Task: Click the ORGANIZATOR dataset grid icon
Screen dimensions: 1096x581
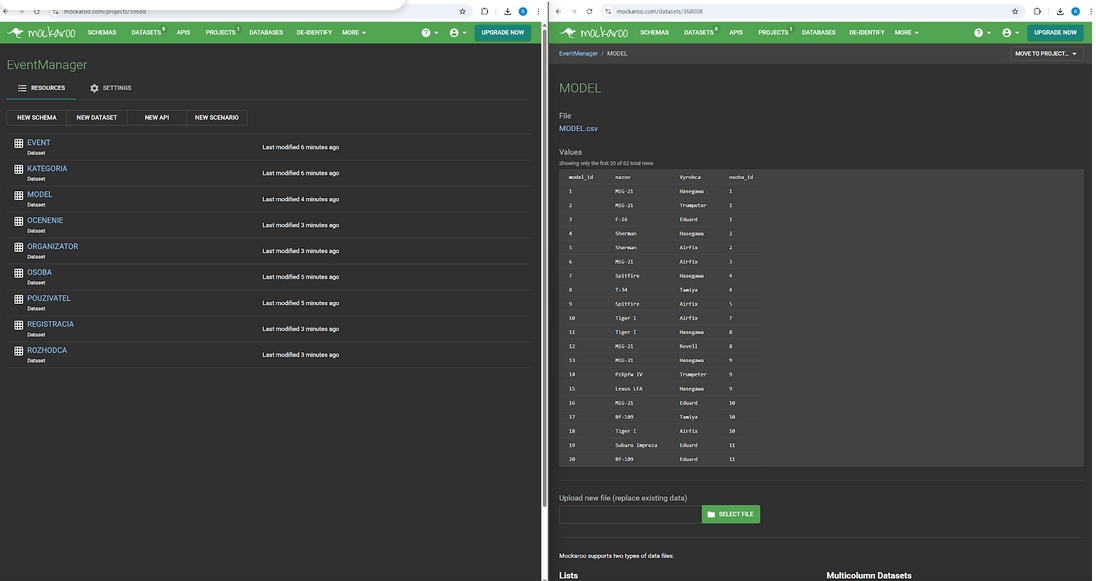Action: point(19,248)
